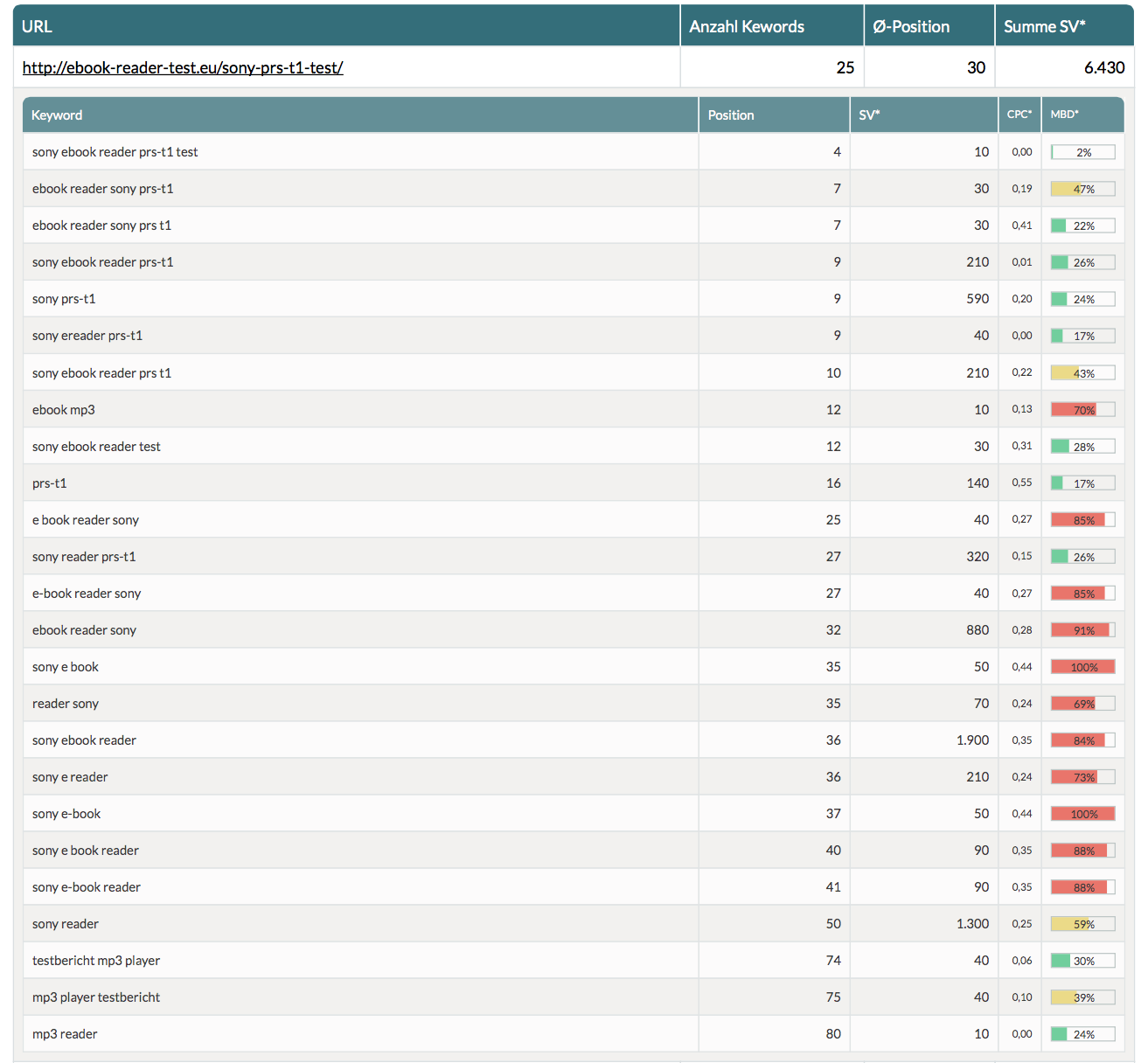
Task: Select keyword 'mp3 reader'
Action: tap(65, 1033)
